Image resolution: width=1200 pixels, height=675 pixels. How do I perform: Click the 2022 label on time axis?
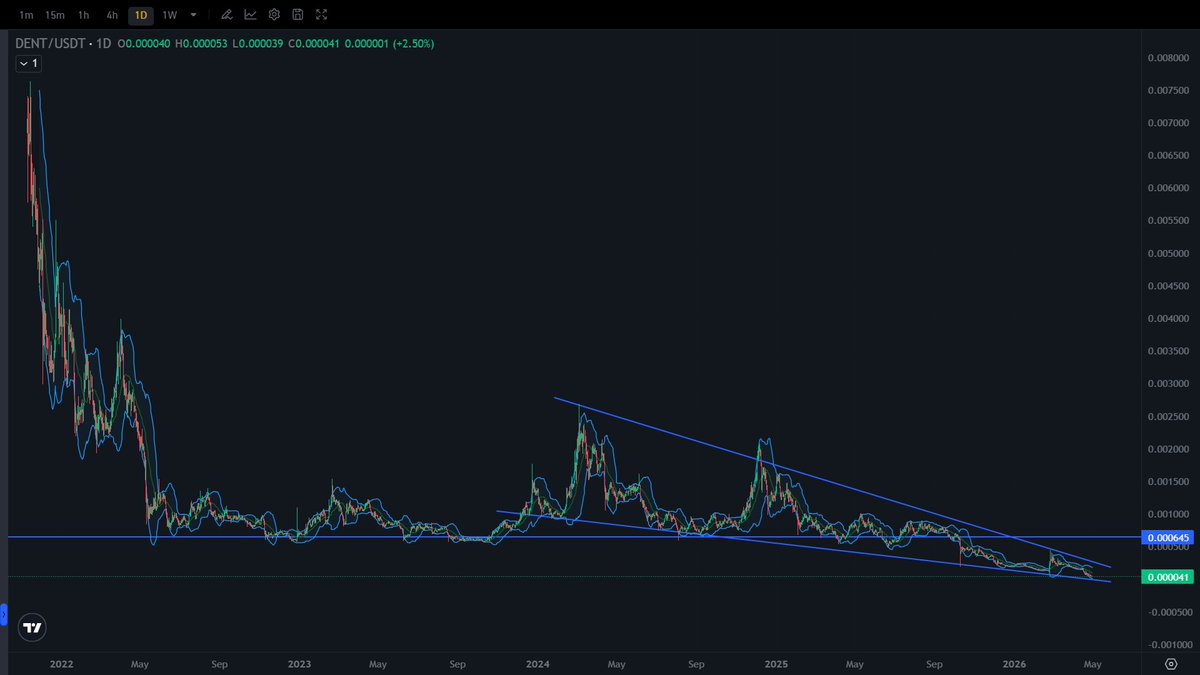[61, 664]
